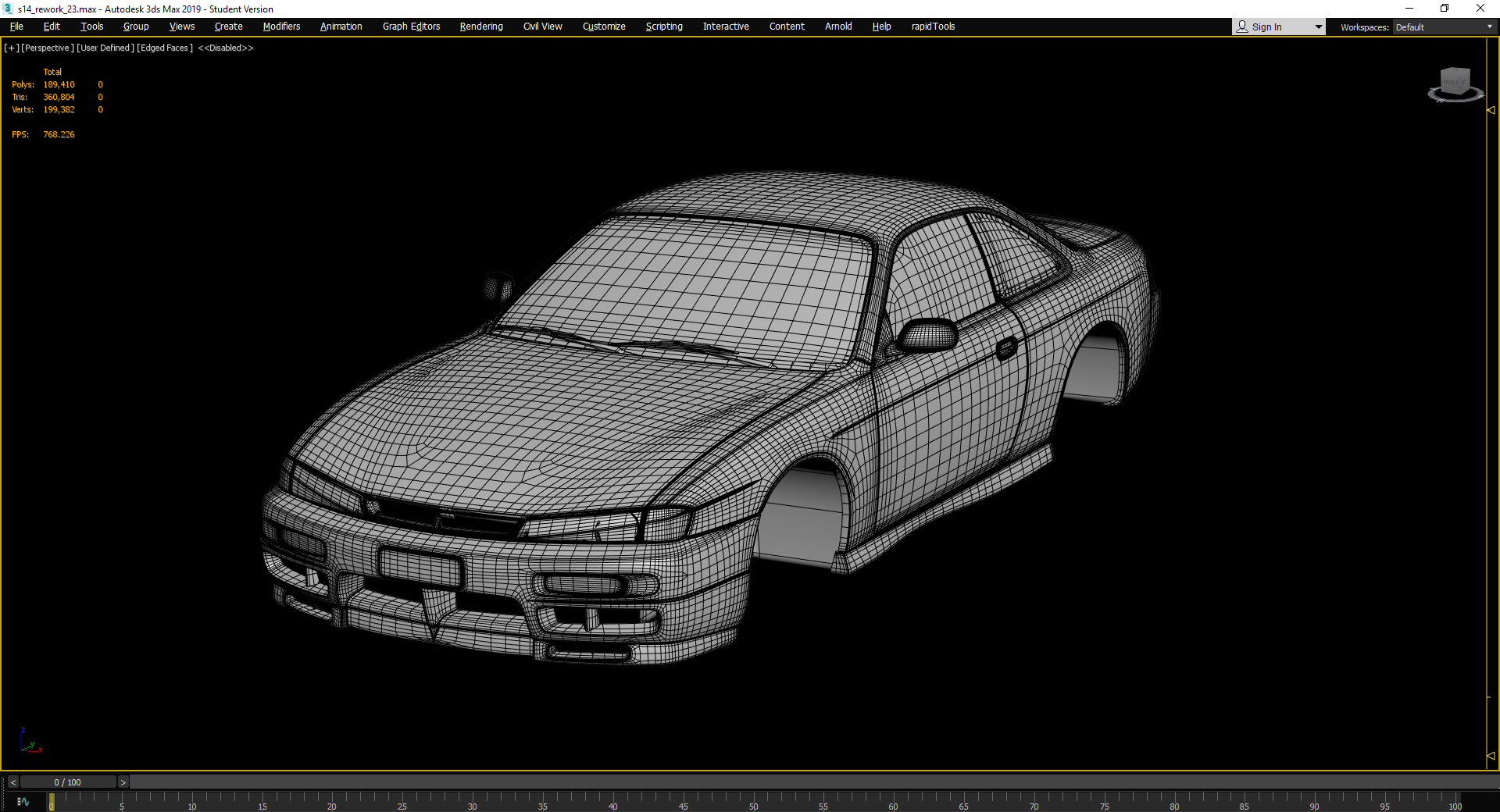Open the Create menu
Screen dimensions: 1500x812
point(229,27)
